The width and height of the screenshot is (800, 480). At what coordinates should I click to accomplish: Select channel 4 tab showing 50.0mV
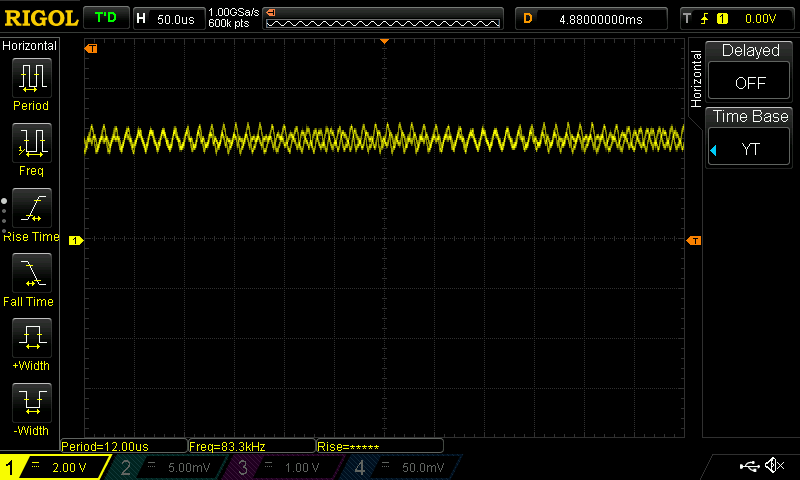click(x=399, y=467)
